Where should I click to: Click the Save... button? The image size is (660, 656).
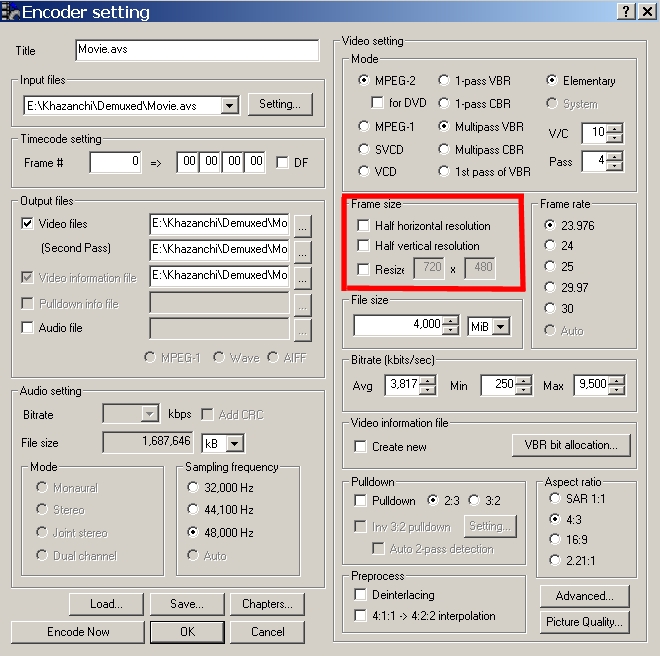click(187, 604)
